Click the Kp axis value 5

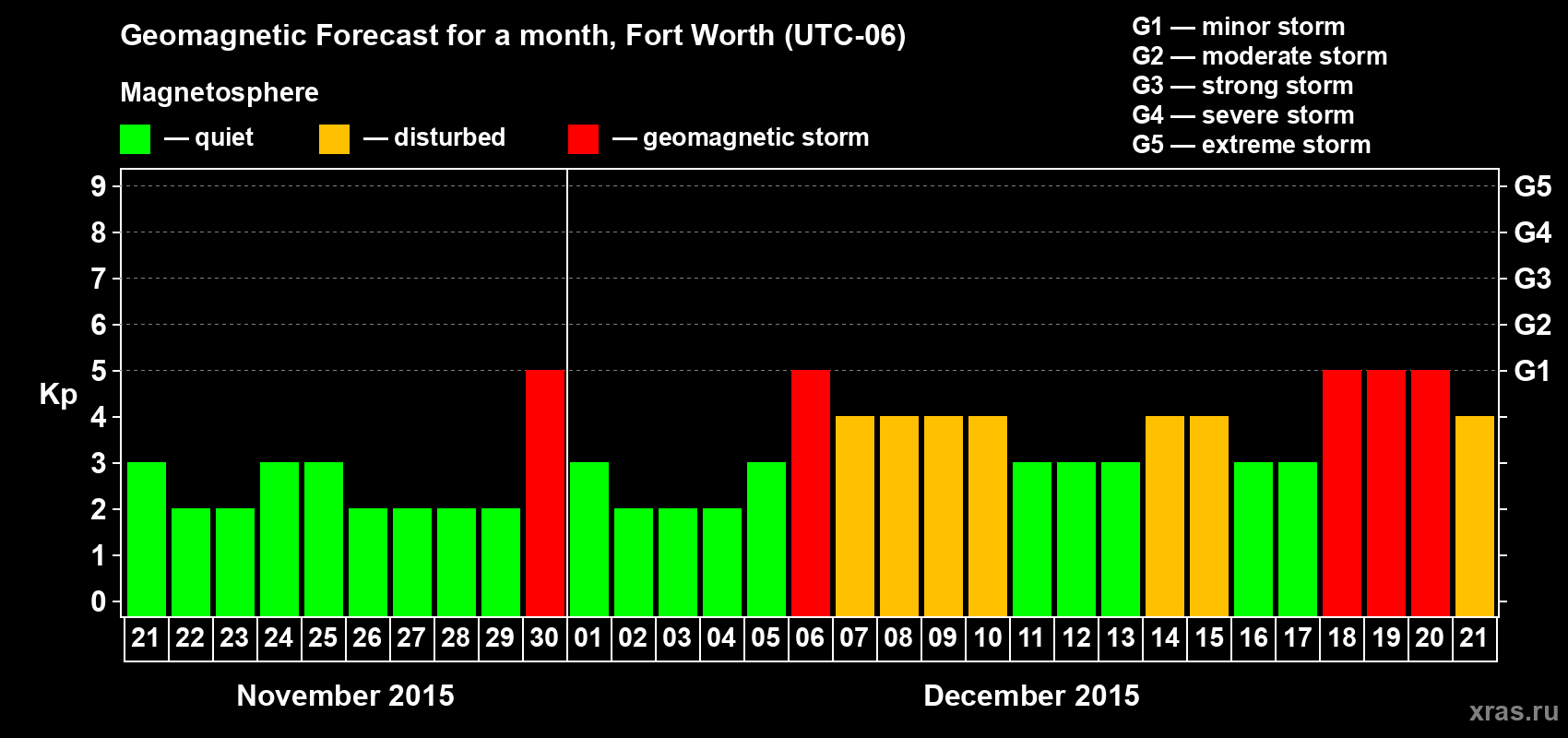99,371
